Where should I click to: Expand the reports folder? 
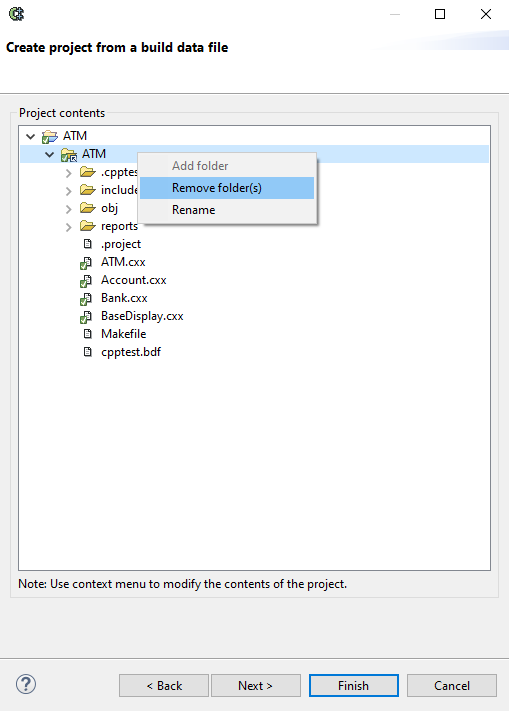tap(68, 227)
